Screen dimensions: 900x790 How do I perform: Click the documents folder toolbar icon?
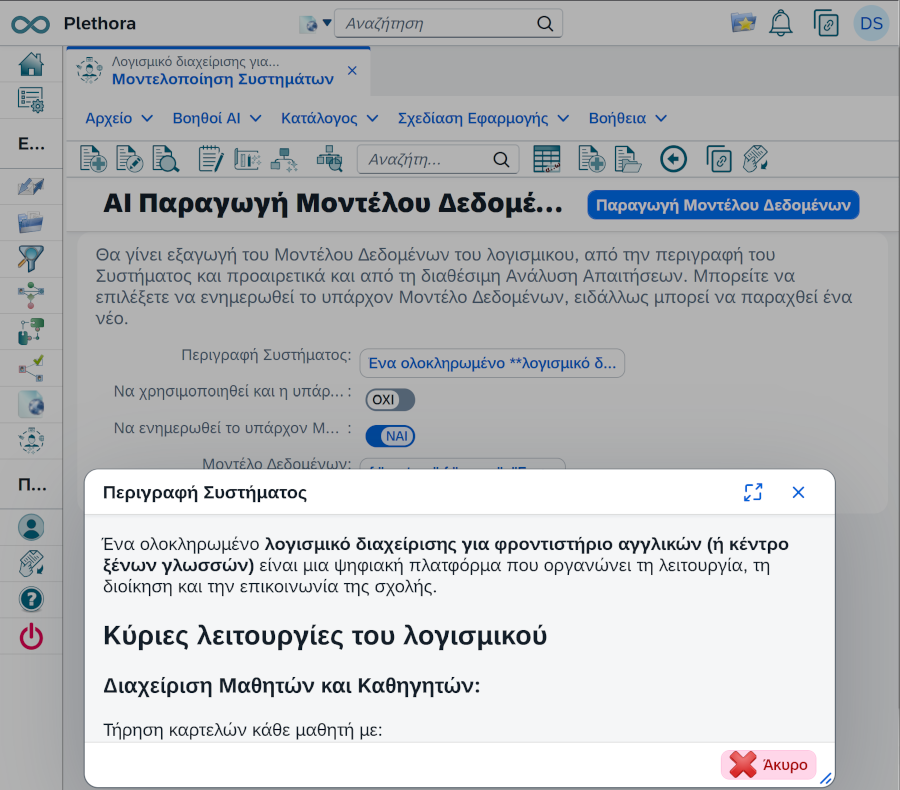click(x=628, y=159)
